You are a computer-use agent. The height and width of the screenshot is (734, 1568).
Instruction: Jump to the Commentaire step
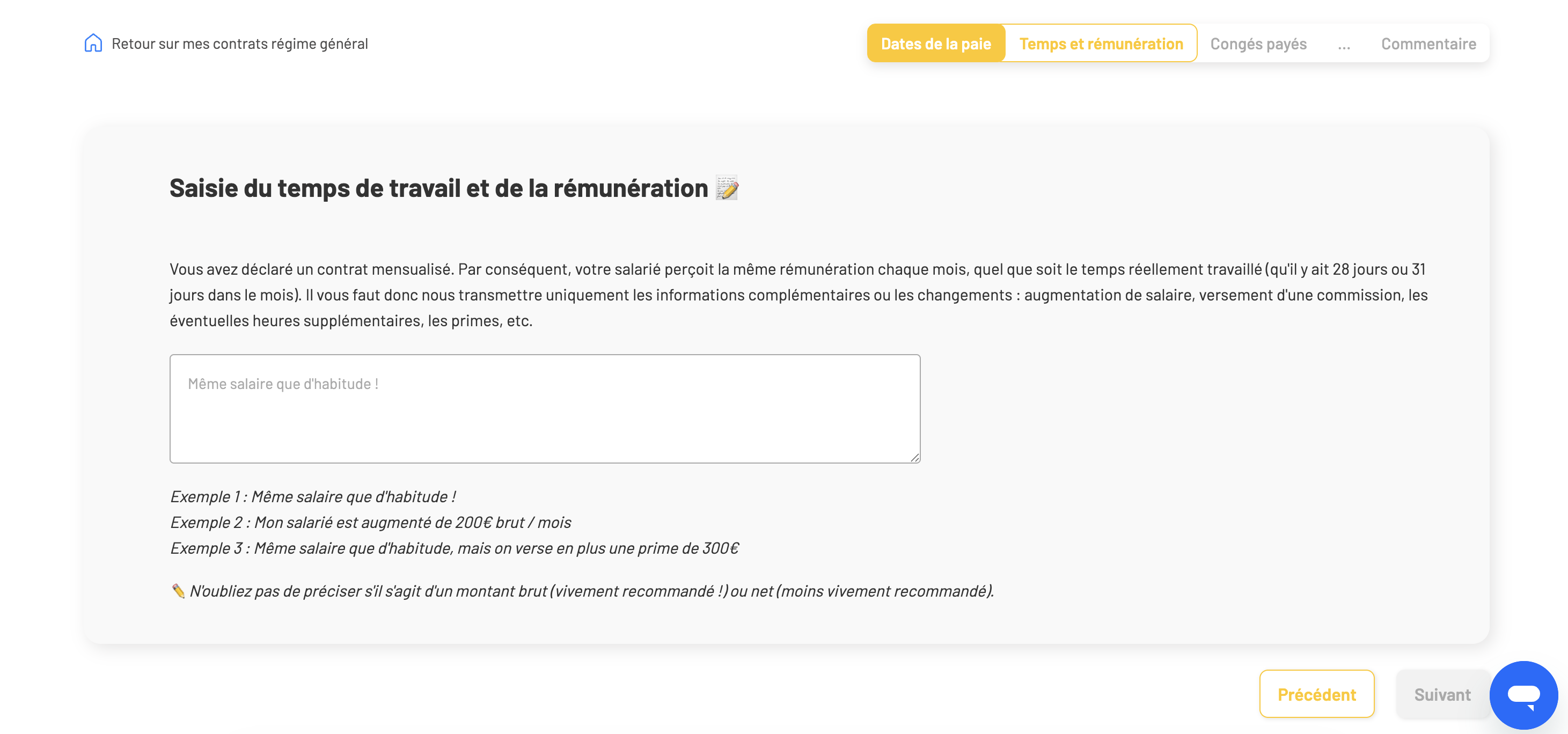[1428, 44]
